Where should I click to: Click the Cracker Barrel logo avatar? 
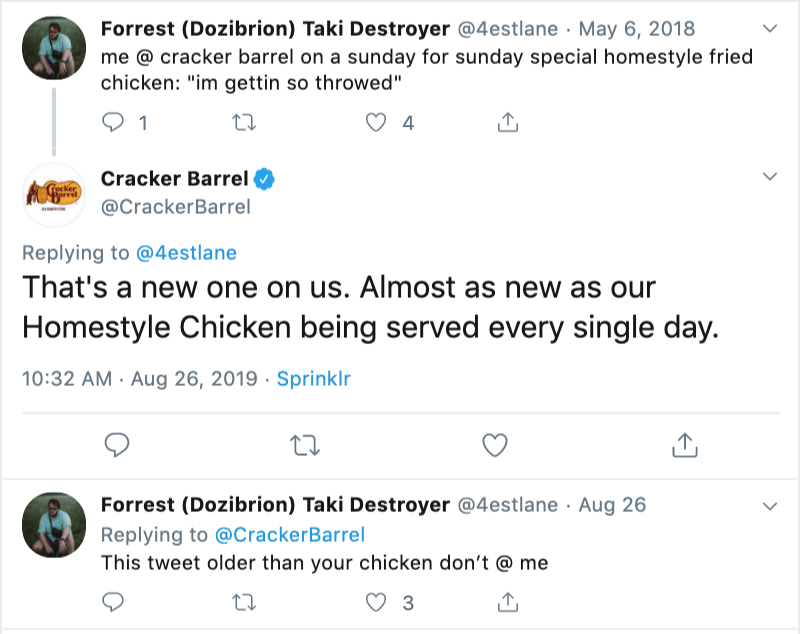[52, 194]
